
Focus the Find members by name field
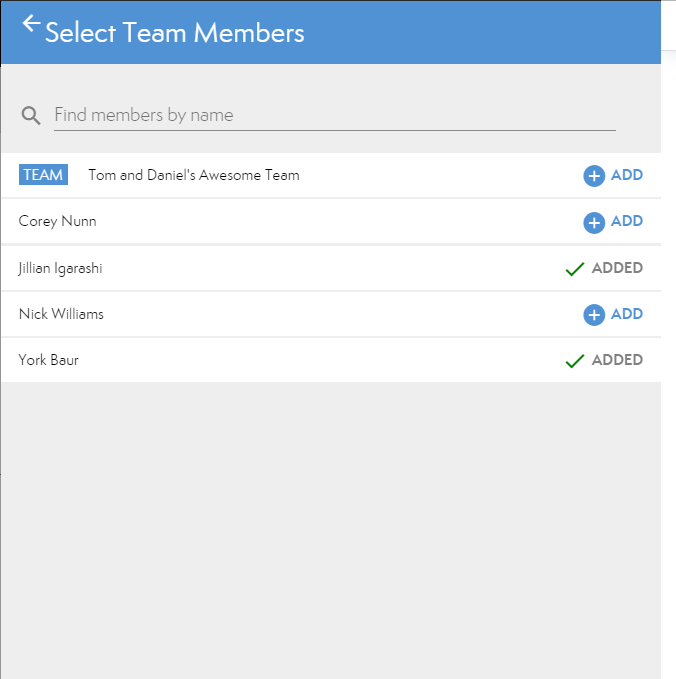click(x=334, y=115)
